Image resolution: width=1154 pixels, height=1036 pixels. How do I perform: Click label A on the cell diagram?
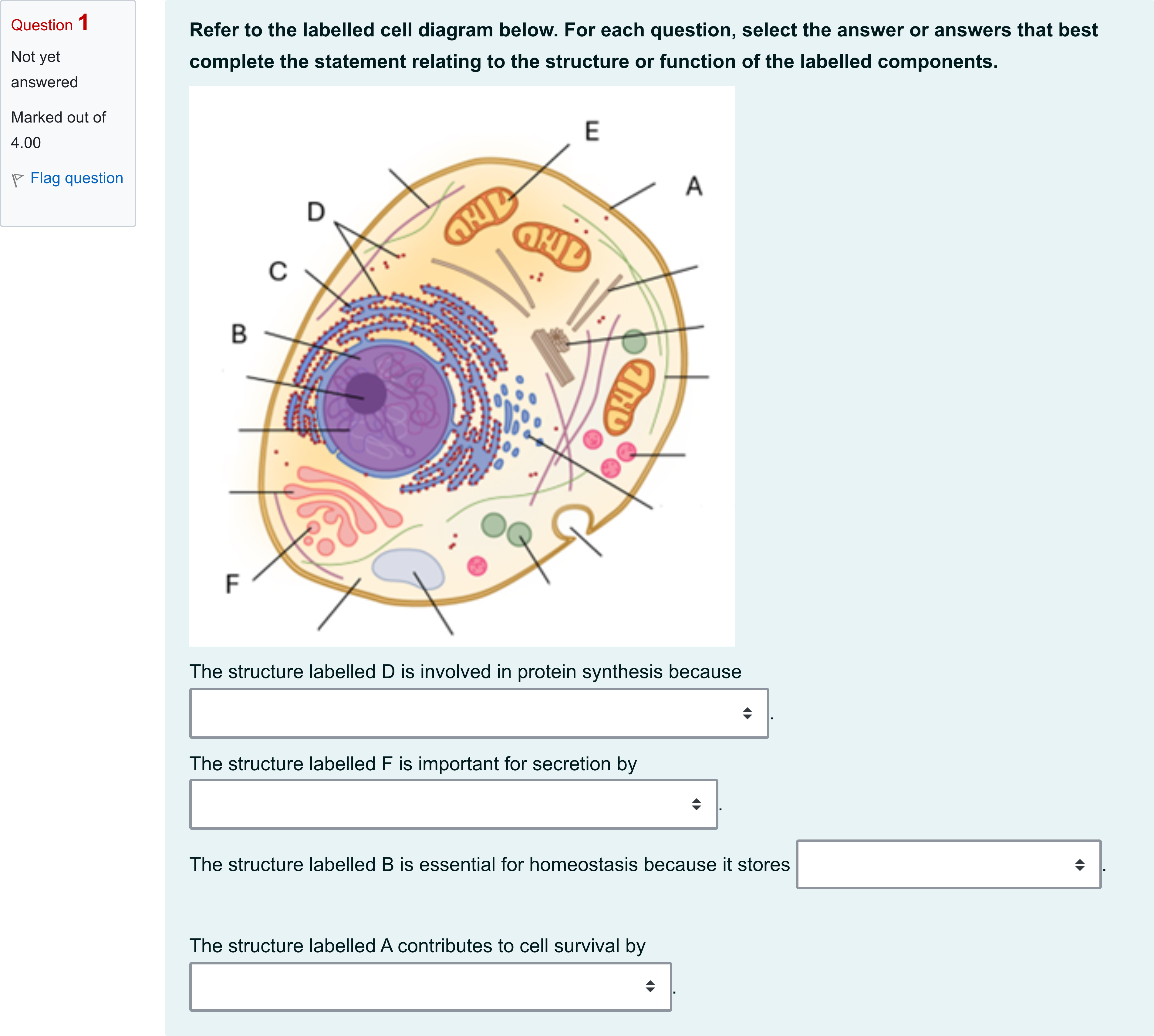tap(694, 186)
